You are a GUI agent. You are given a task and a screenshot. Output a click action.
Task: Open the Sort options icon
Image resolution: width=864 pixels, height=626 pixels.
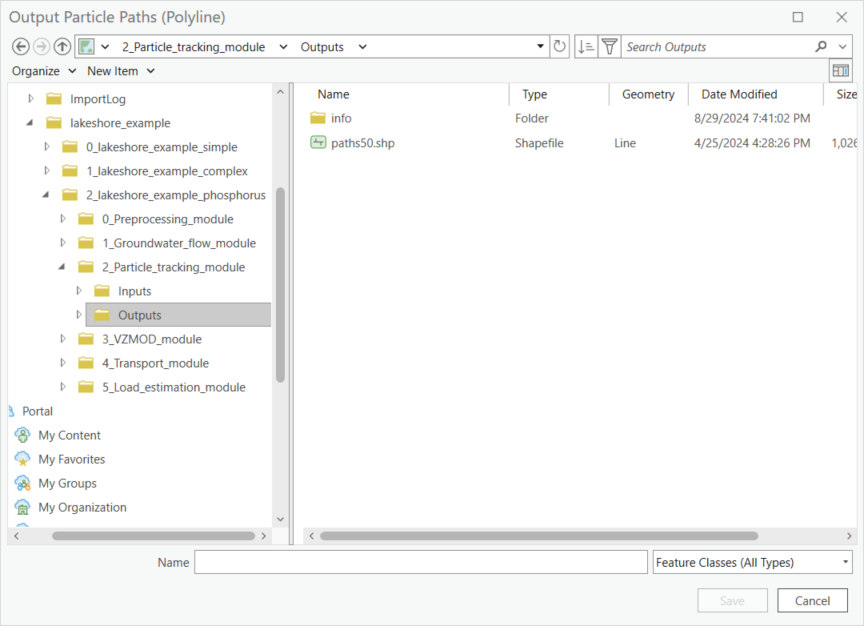point(585,47)
